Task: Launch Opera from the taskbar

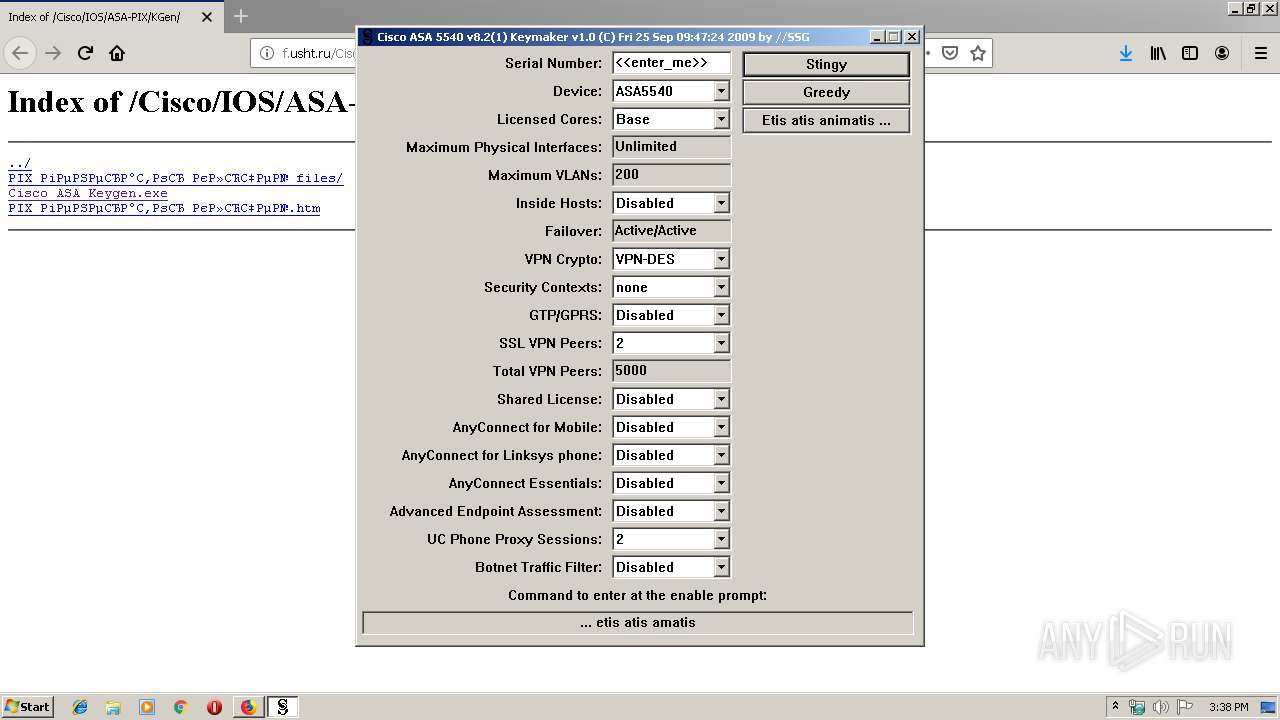Action: pos(214,707)
